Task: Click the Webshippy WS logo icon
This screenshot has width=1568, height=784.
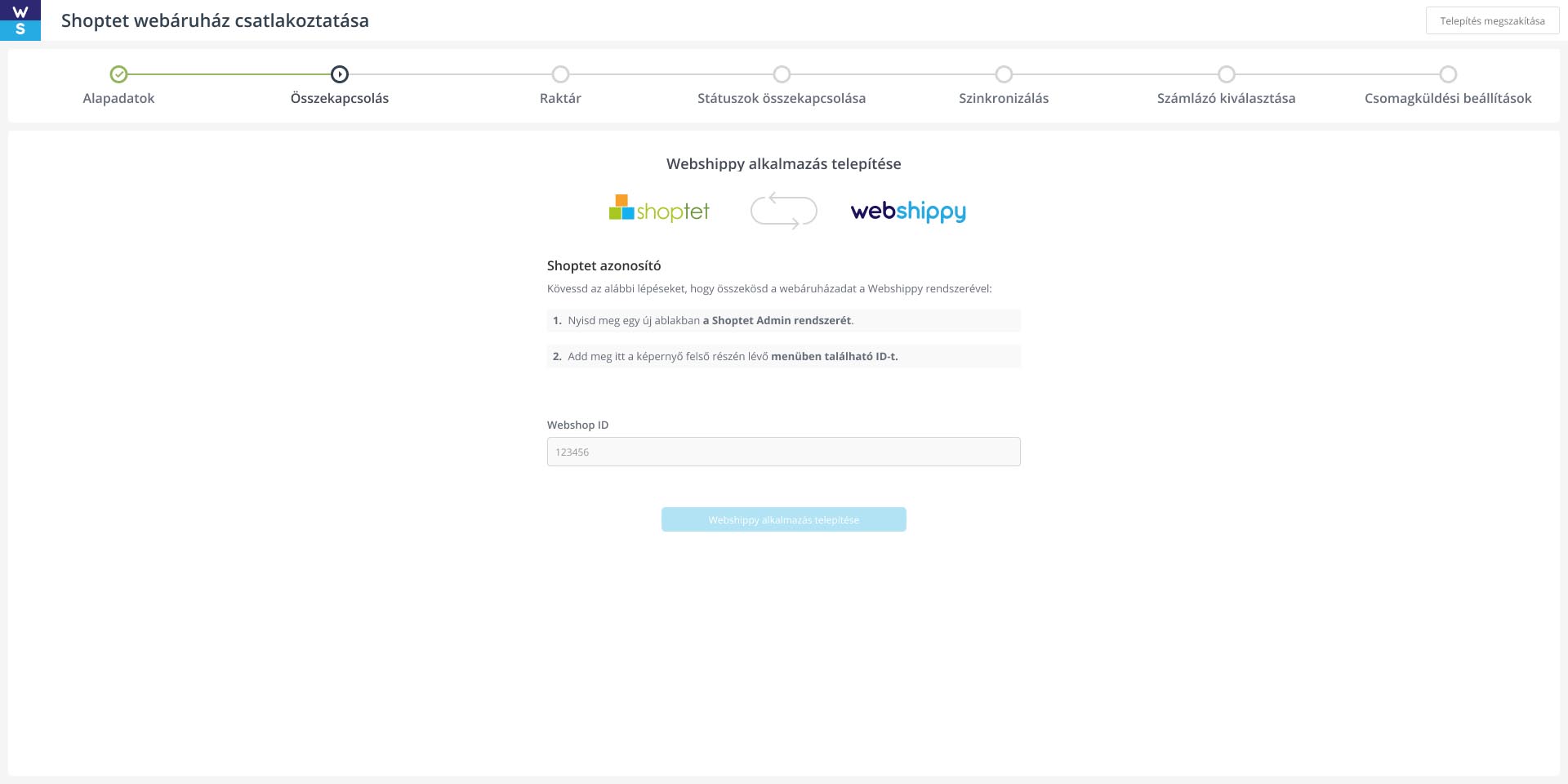Action: (20, 20)
